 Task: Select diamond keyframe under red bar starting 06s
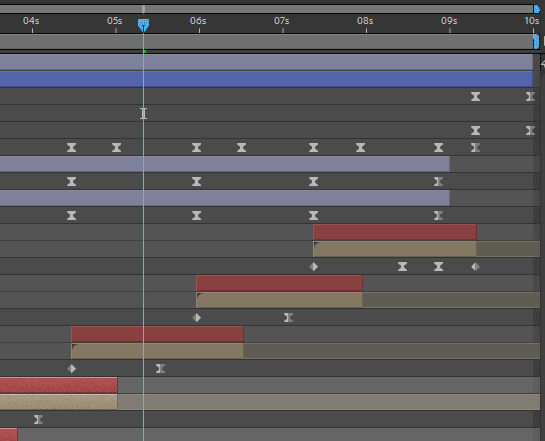(x=197, y=318)
